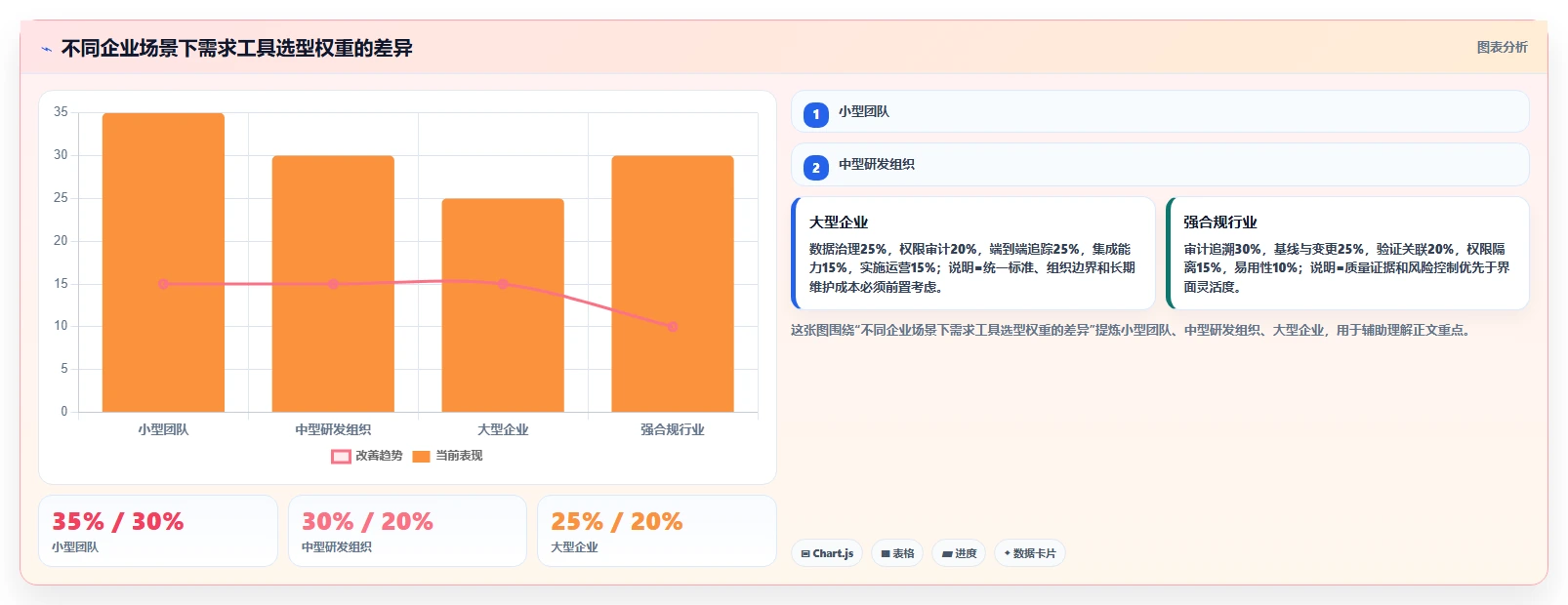Viewport: 1568px width, 605px height.
Task: Click the 35% / 30% 小型团队 stat card
Action: click(x=158, y=531)
